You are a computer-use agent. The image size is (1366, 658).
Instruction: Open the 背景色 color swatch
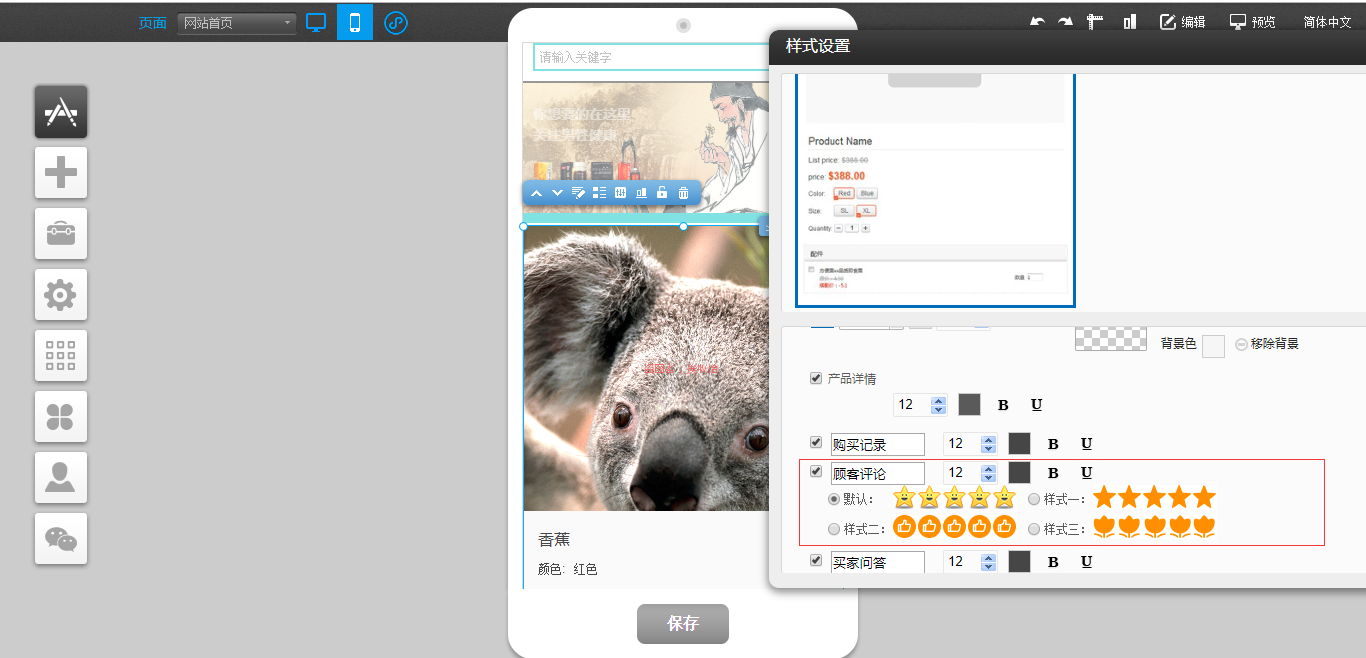point(1213,346)
